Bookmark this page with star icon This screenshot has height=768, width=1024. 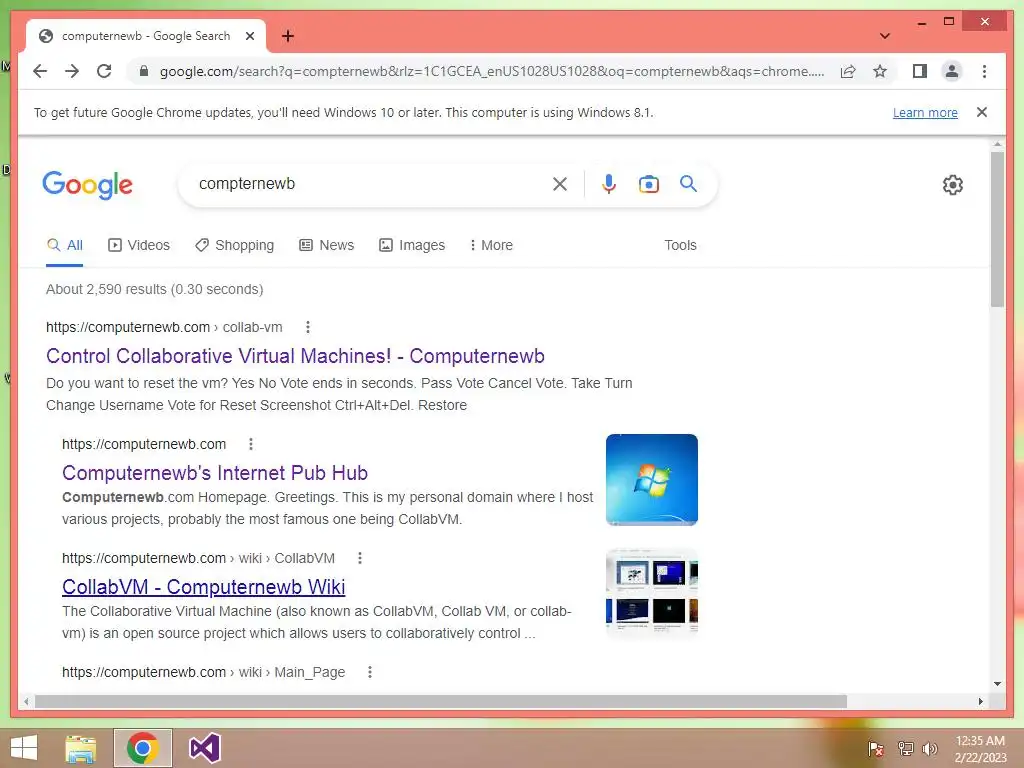880,71
